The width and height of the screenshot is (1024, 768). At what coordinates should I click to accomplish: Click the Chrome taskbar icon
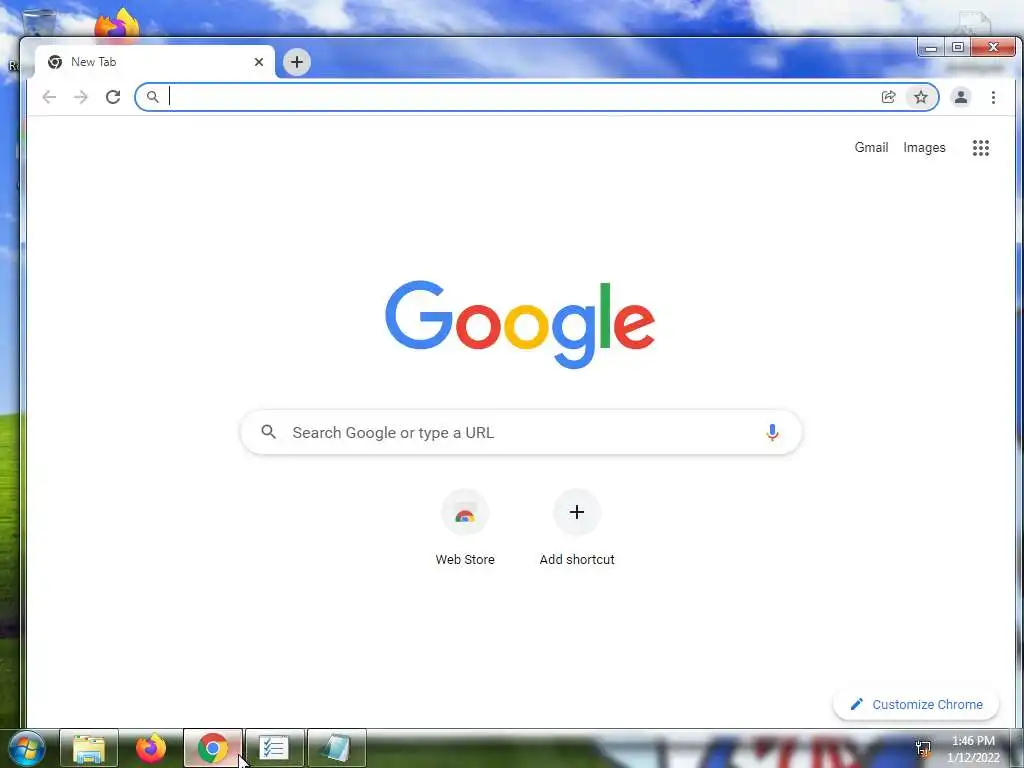(213, 748)
